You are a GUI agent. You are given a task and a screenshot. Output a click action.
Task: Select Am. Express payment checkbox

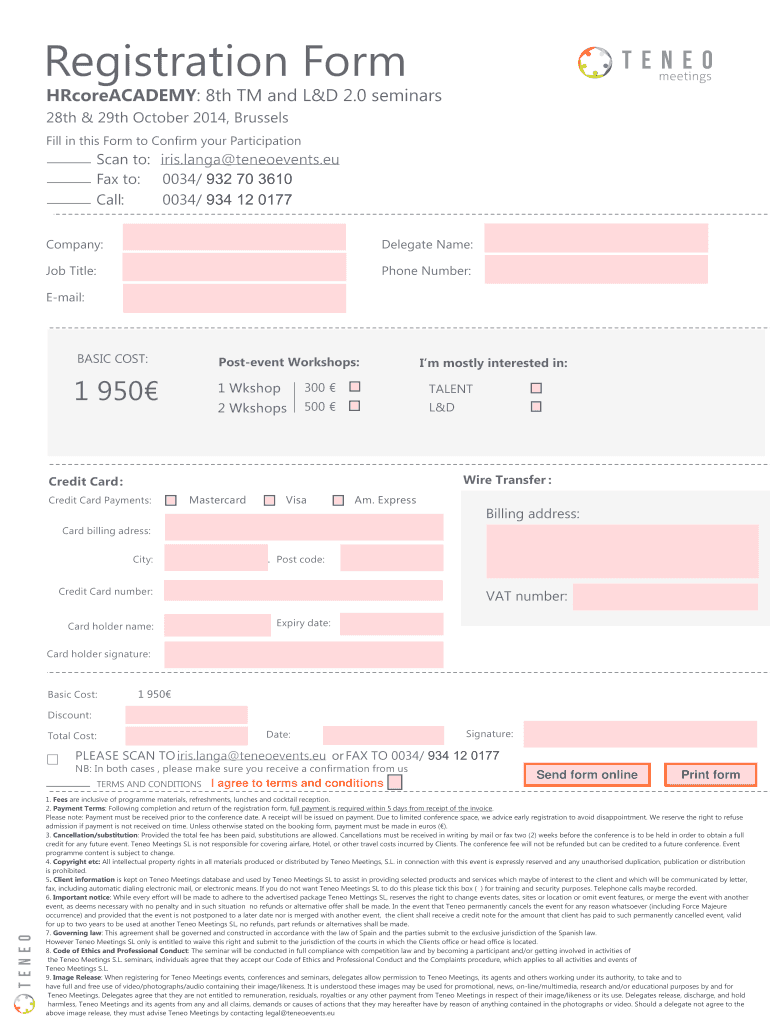click(338, 500)
